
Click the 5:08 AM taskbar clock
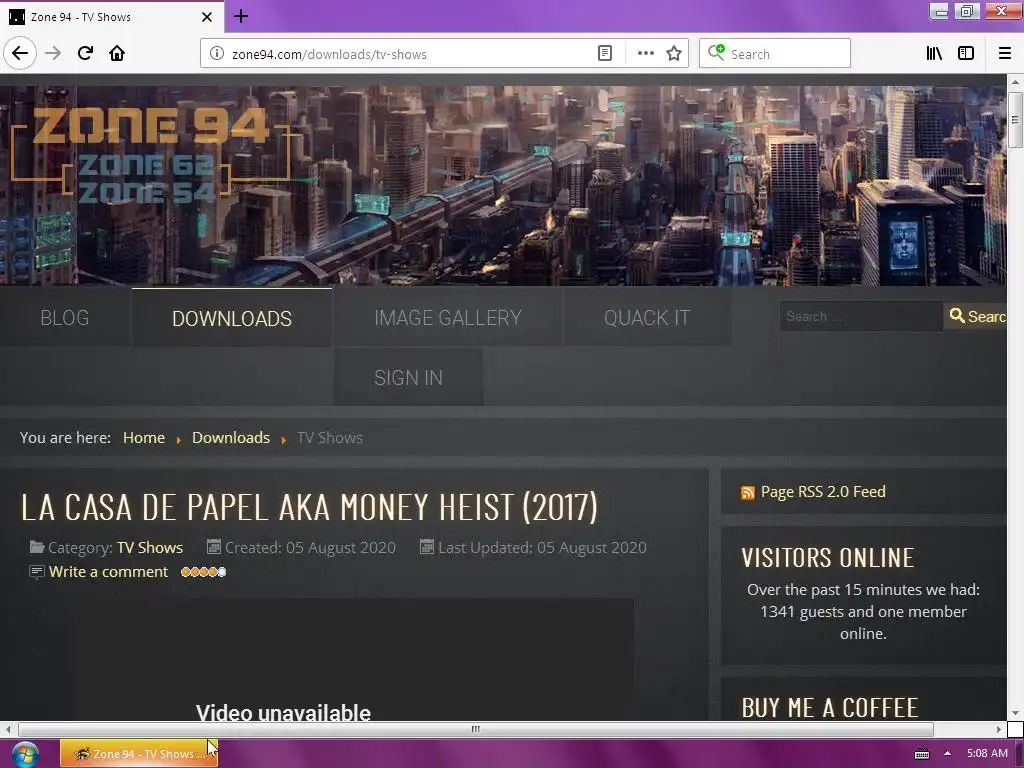point(987,754)
